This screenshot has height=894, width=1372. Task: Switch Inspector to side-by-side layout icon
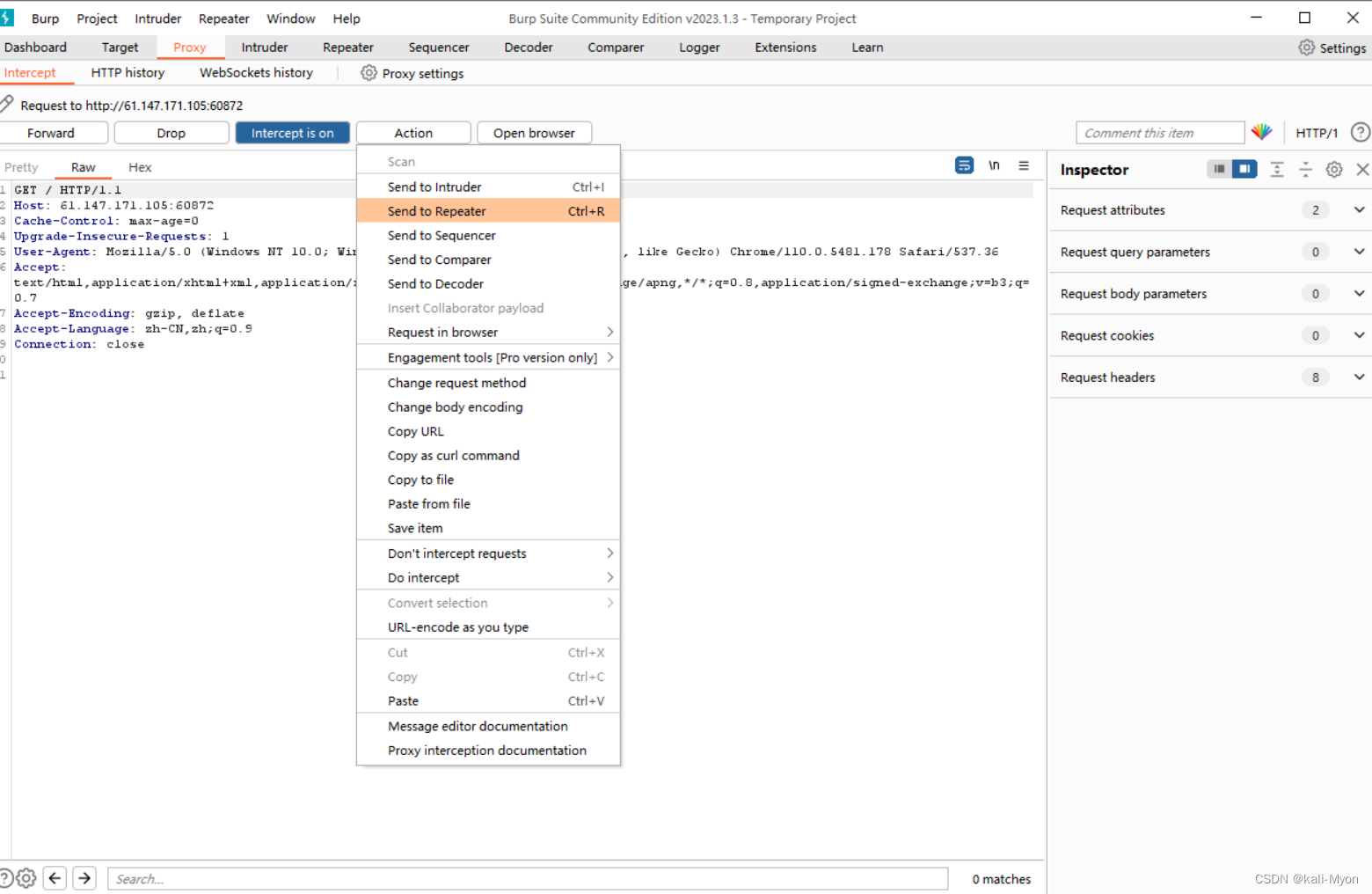tap(1244, 169)
